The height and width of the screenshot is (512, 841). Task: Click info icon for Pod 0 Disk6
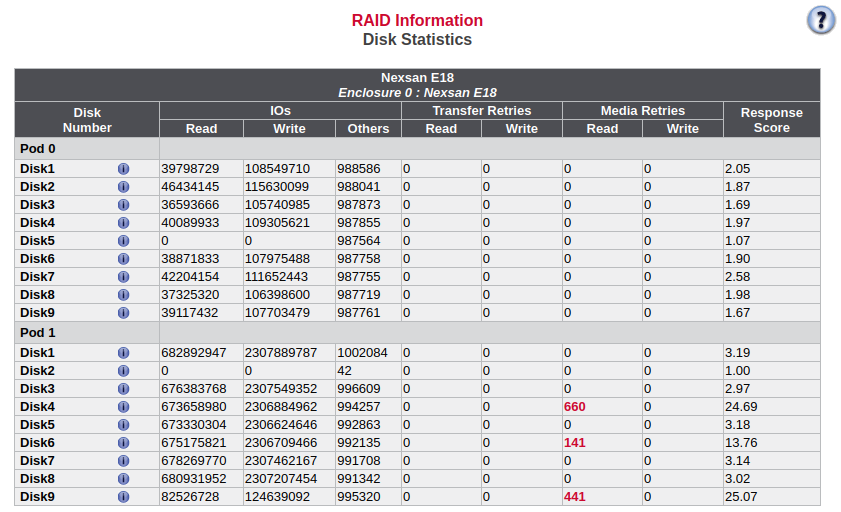tap(123, 259)
